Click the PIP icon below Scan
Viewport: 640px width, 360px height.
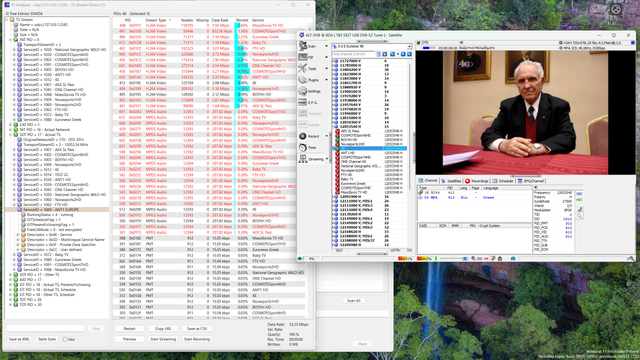tap(303, 57)
